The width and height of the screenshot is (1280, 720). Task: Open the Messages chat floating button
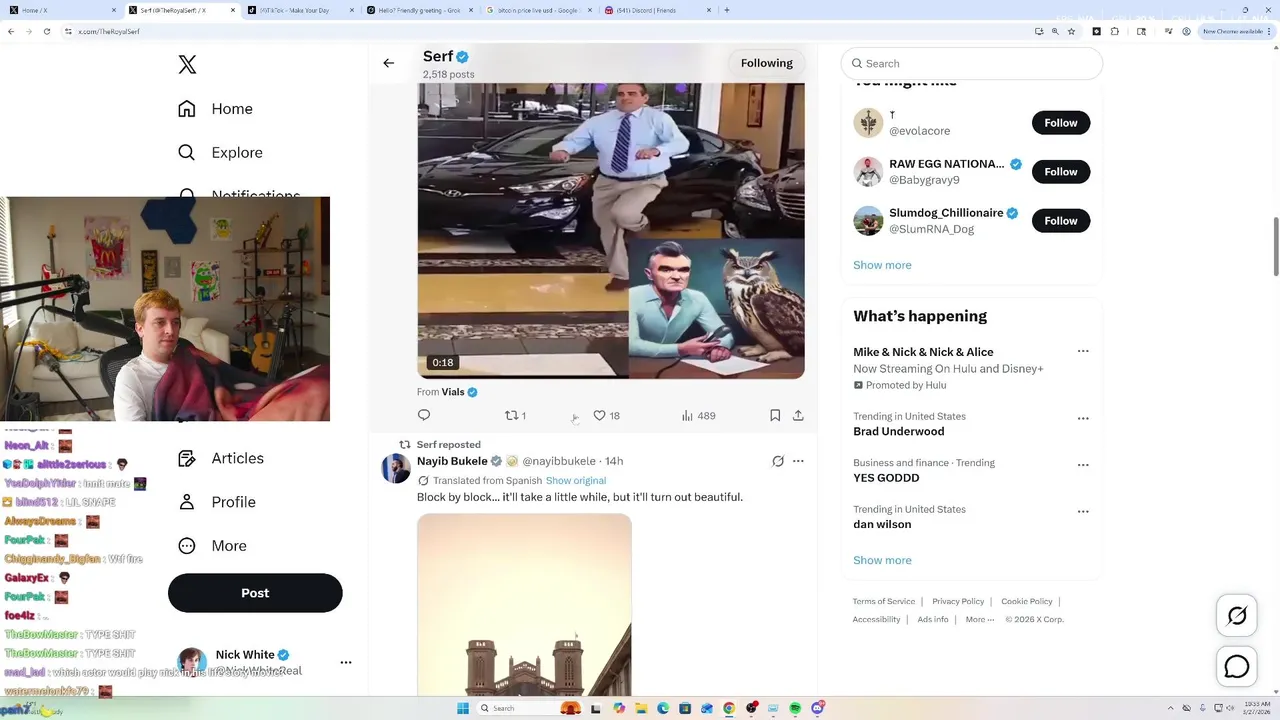click(1237, 666)
